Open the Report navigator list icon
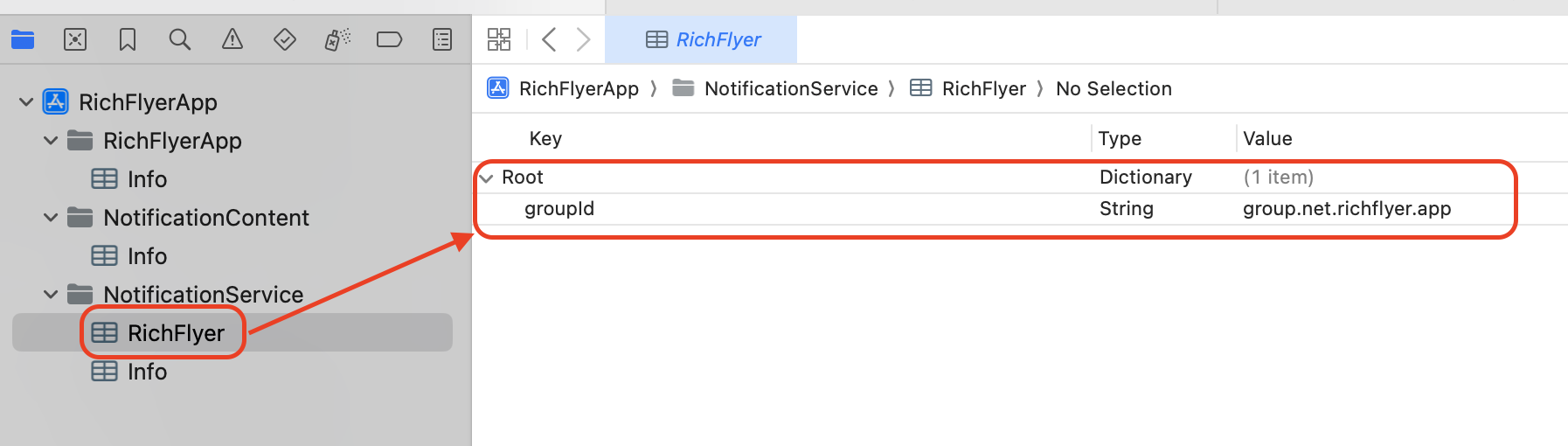 (x=442, y=39)
